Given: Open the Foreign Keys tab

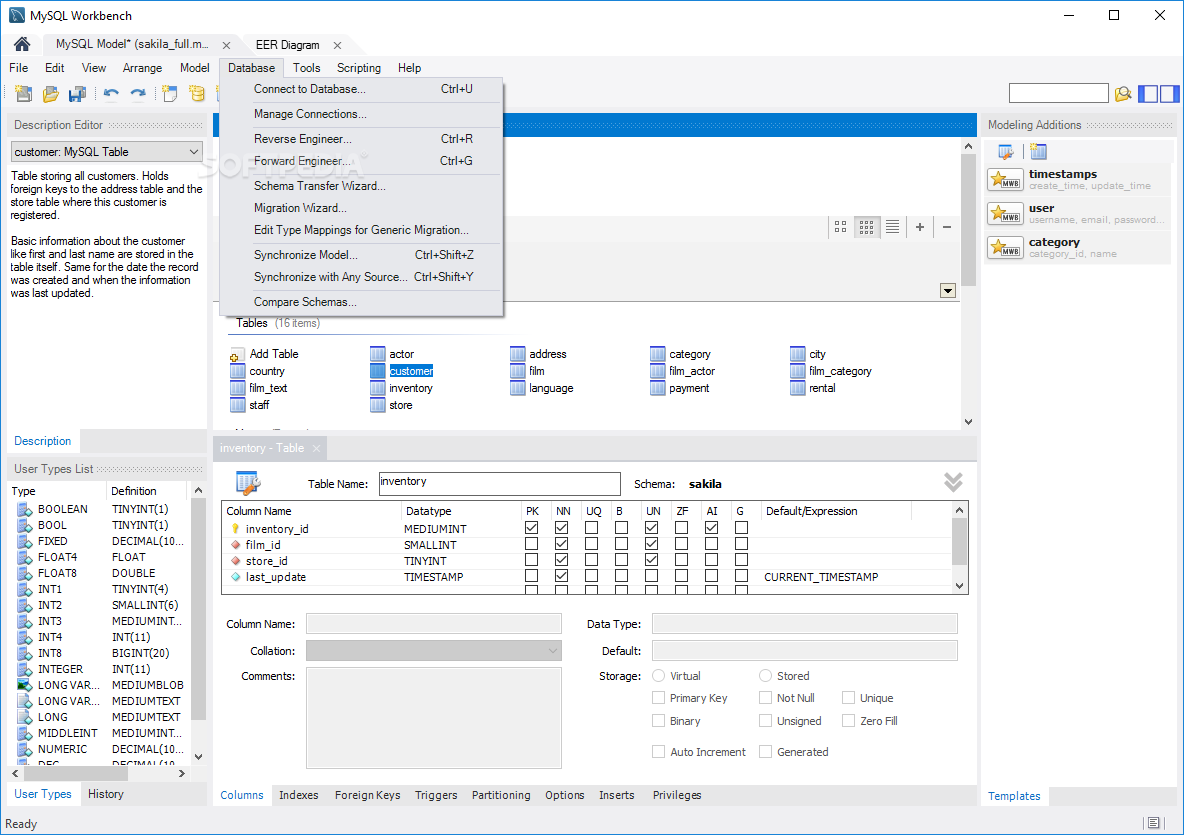Looking at the screenshot, I should pyautogui.click(x=368, y=795).
